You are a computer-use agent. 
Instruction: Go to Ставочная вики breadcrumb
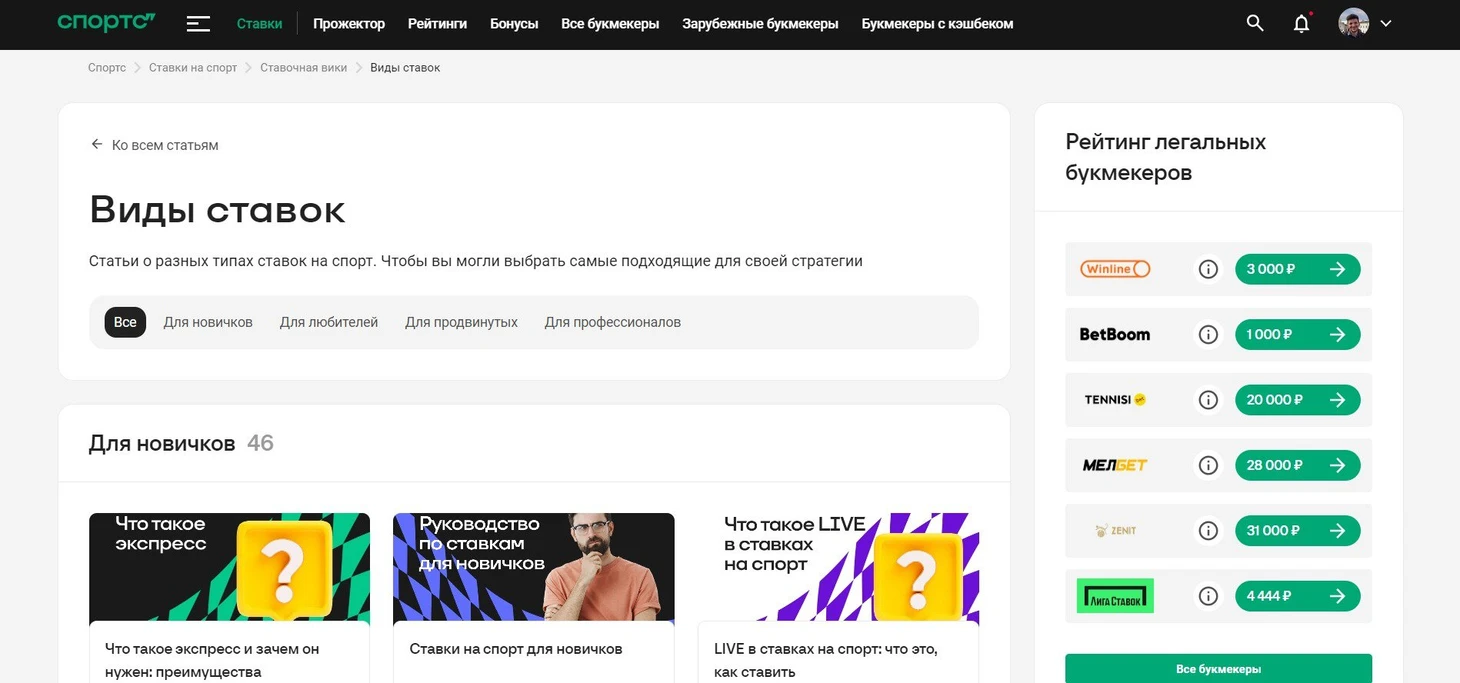pos(304,68)
